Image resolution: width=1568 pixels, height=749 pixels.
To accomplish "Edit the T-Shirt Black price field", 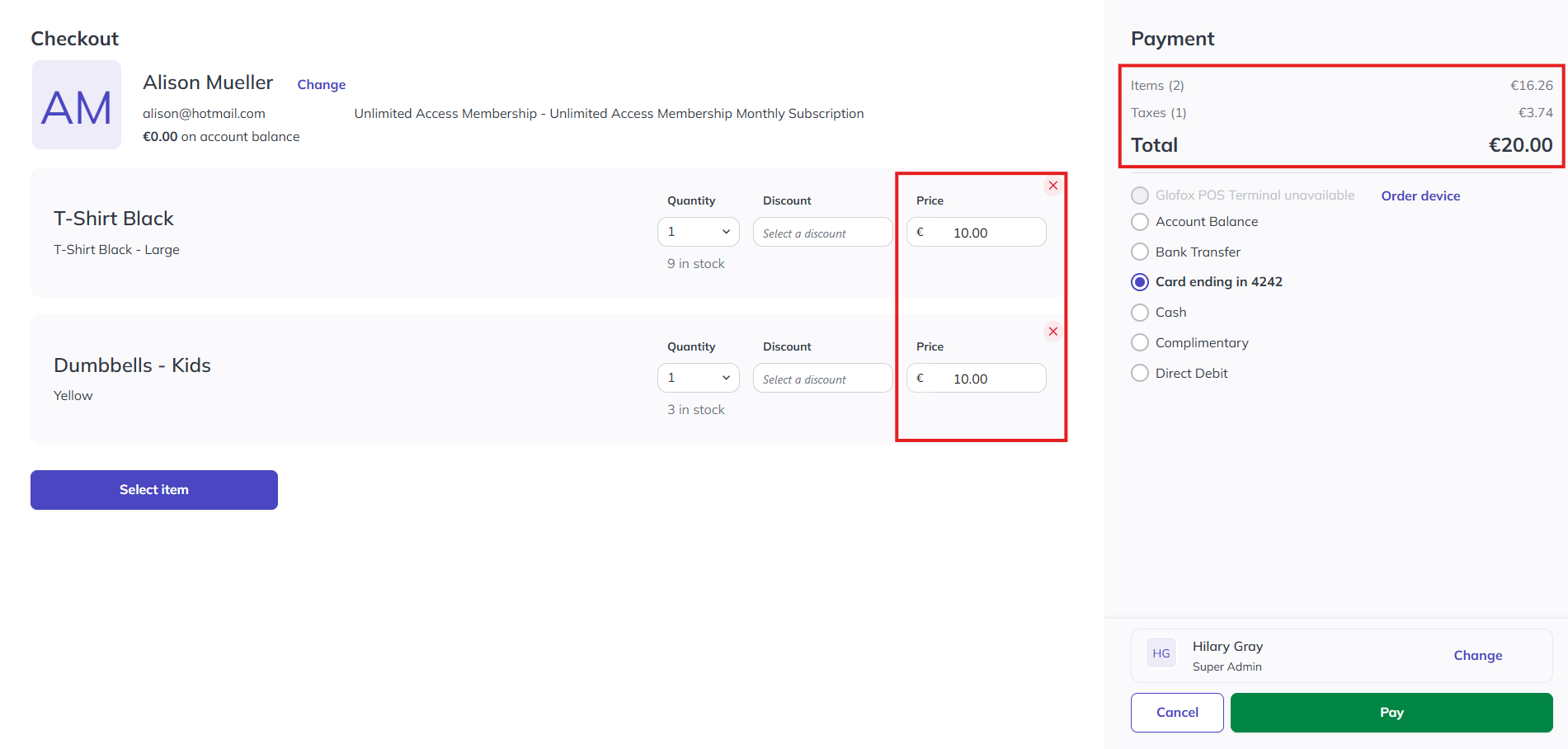I will pyautogui.click(x=977, y=232).
